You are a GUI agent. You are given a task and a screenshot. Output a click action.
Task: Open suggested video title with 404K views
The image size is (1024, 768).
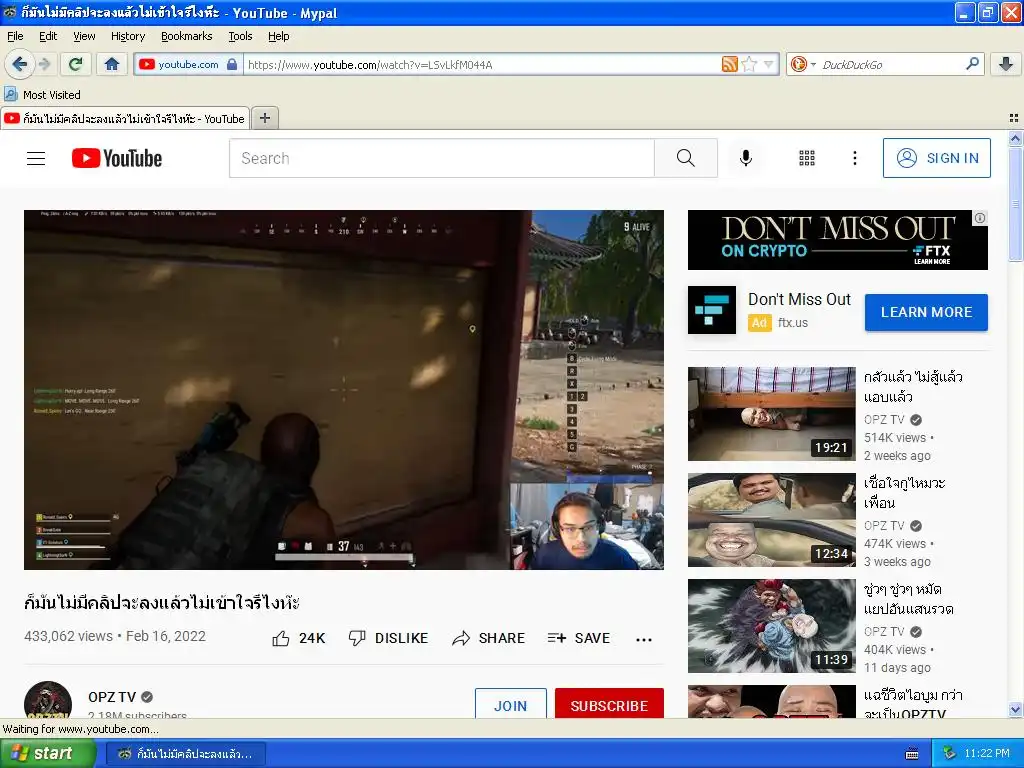908,599
